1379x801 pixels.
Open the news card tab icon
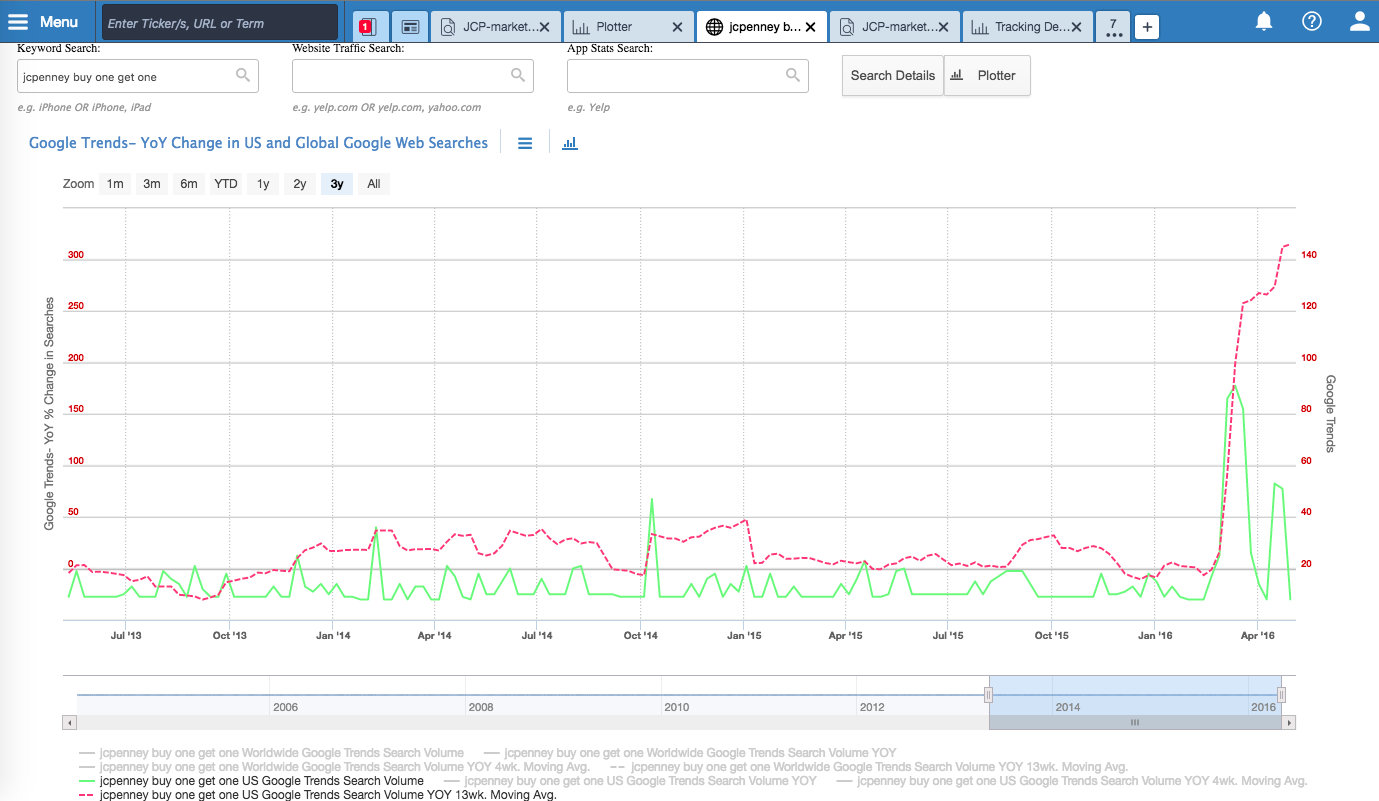[410, 27]
